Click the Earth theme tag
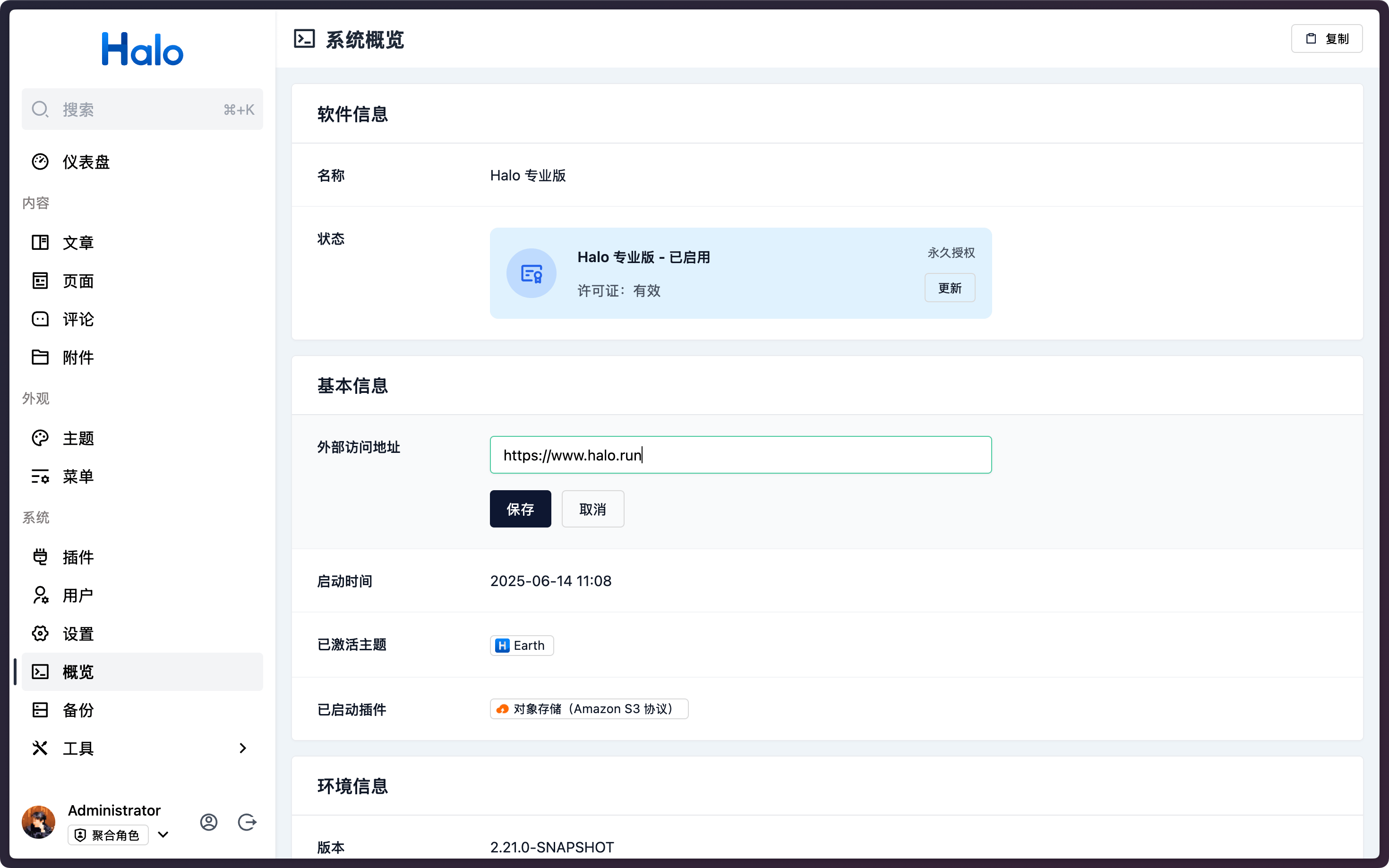1389x868 pixels. click(522, 645)
